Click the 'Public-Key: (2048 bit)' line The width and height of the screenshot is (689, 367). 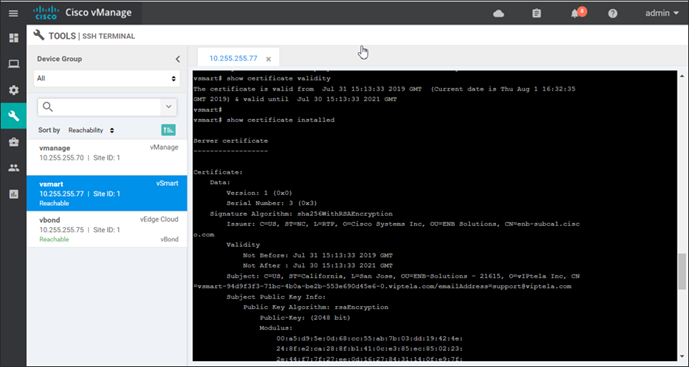tap(305, 317)
